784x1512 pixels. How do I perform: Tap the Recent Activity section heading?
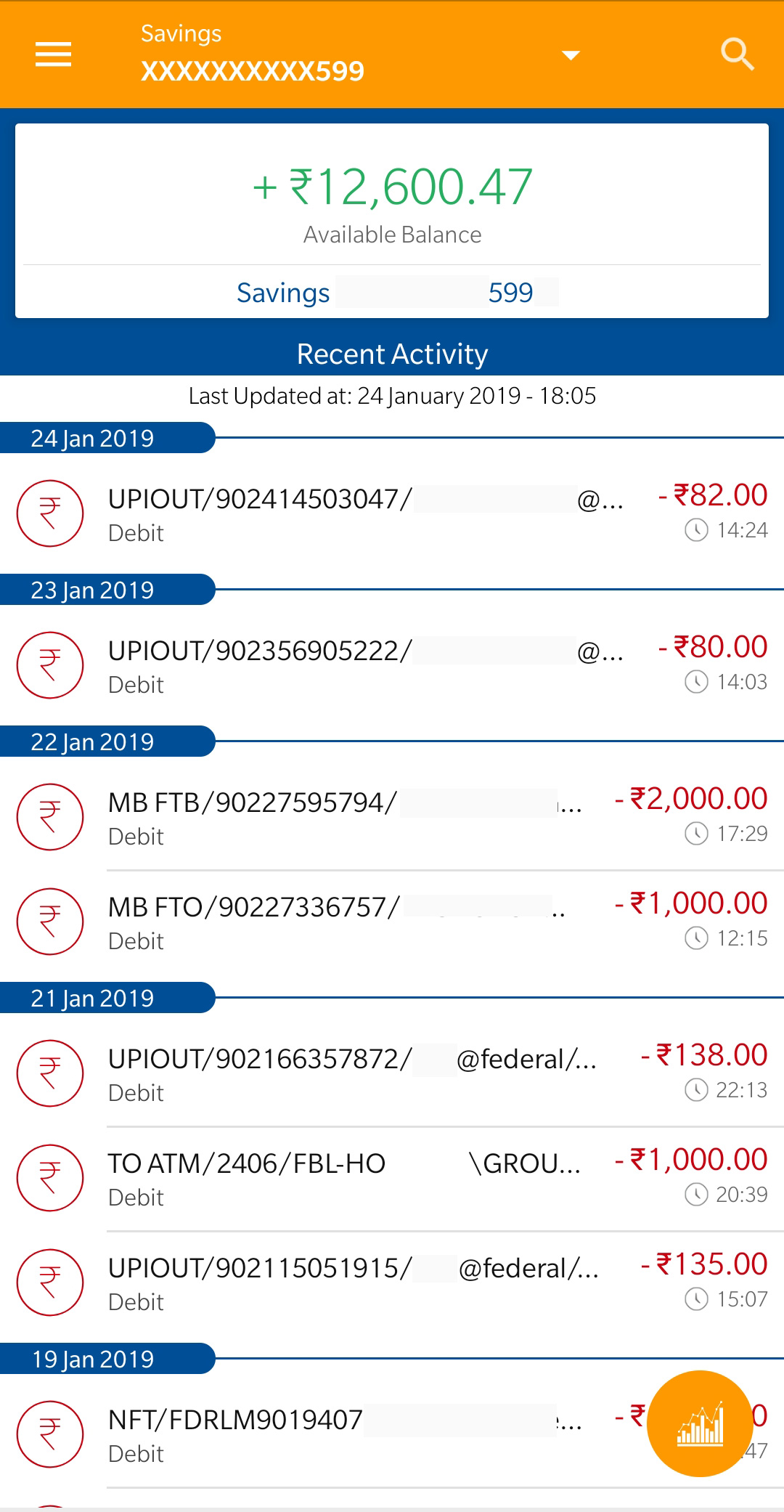tap(392, 354)
